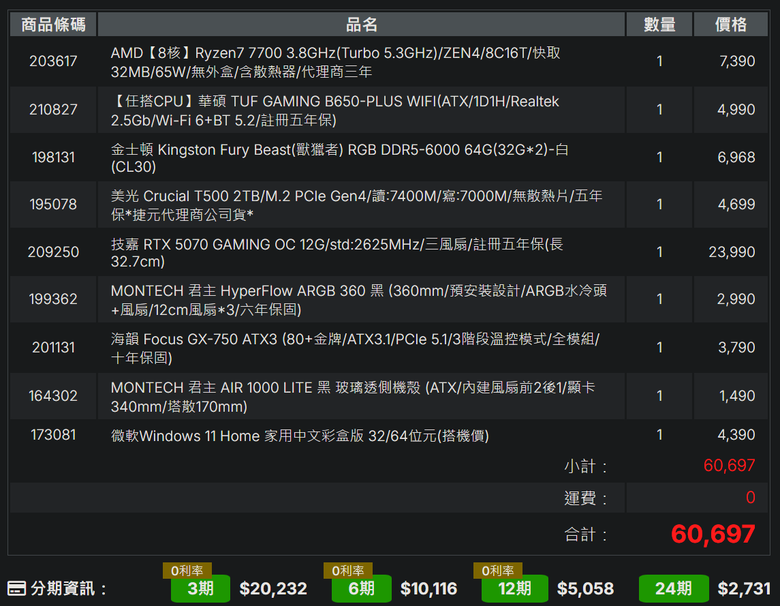Click the quantity 1 in the Ryzen7 7700 row
The width and height of the screenshot is (780, 606).
[x=659, y=61]
